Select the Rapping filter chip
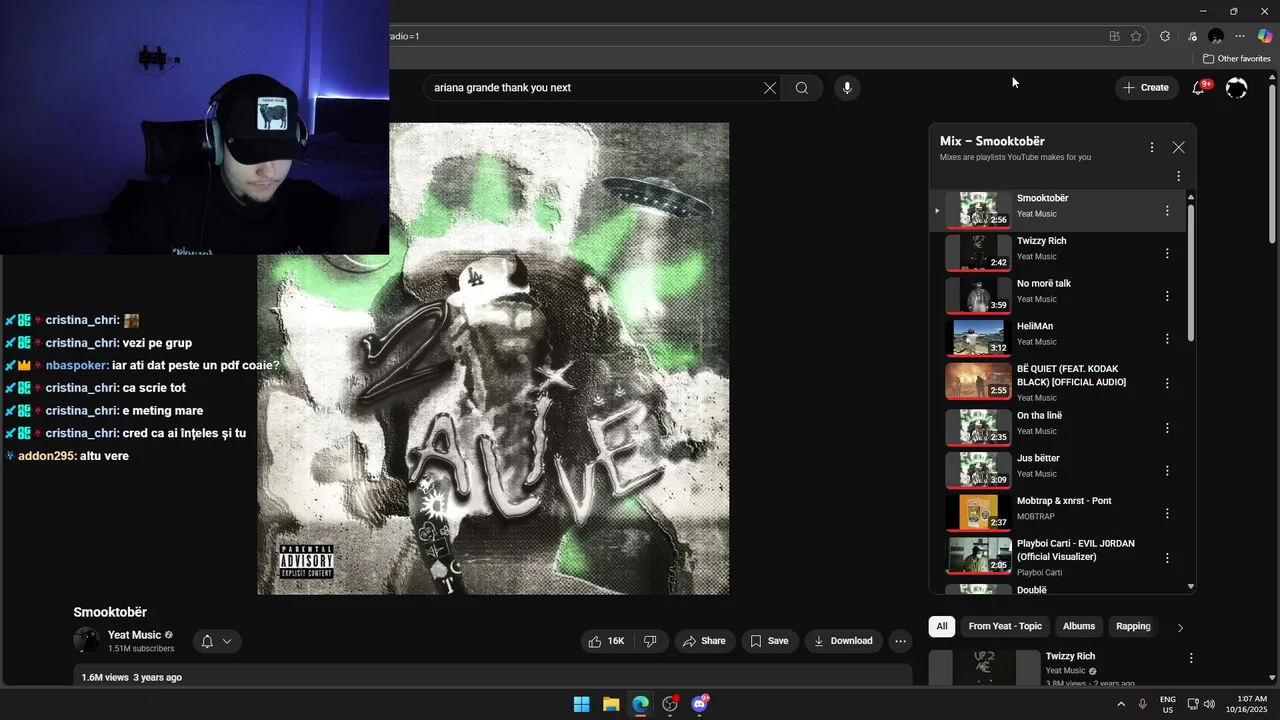 pyautogui.click(x=1133, y=626)
